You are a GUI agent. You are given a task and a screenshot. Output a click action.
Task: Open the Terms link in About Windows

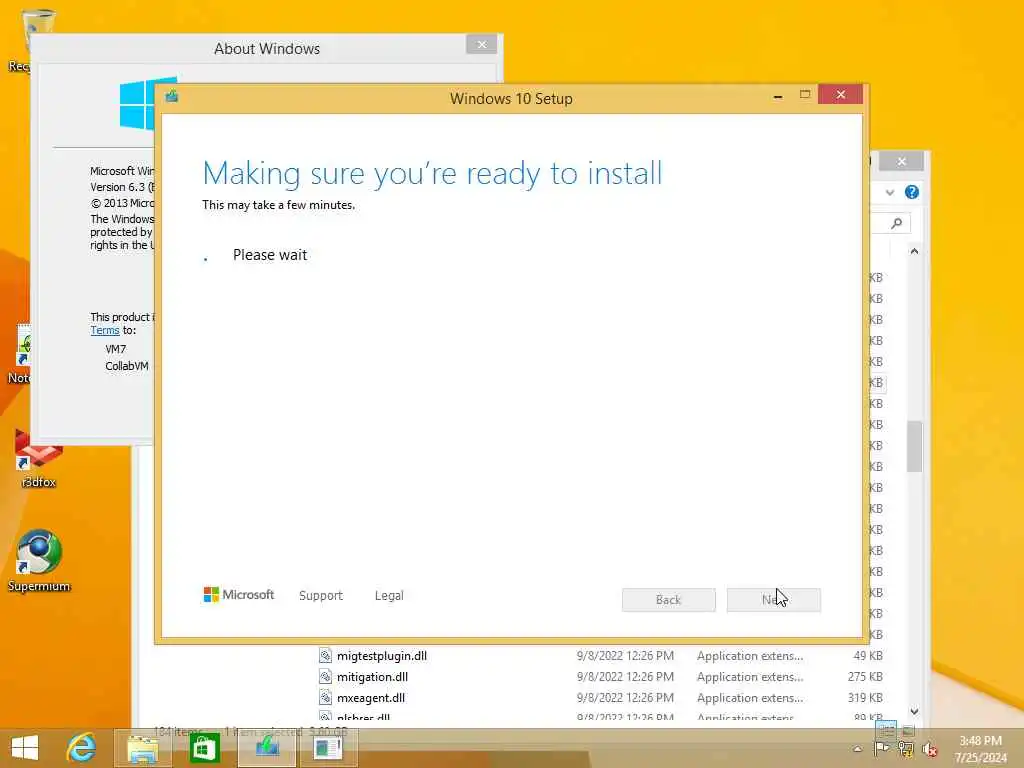tap(104, 330)
